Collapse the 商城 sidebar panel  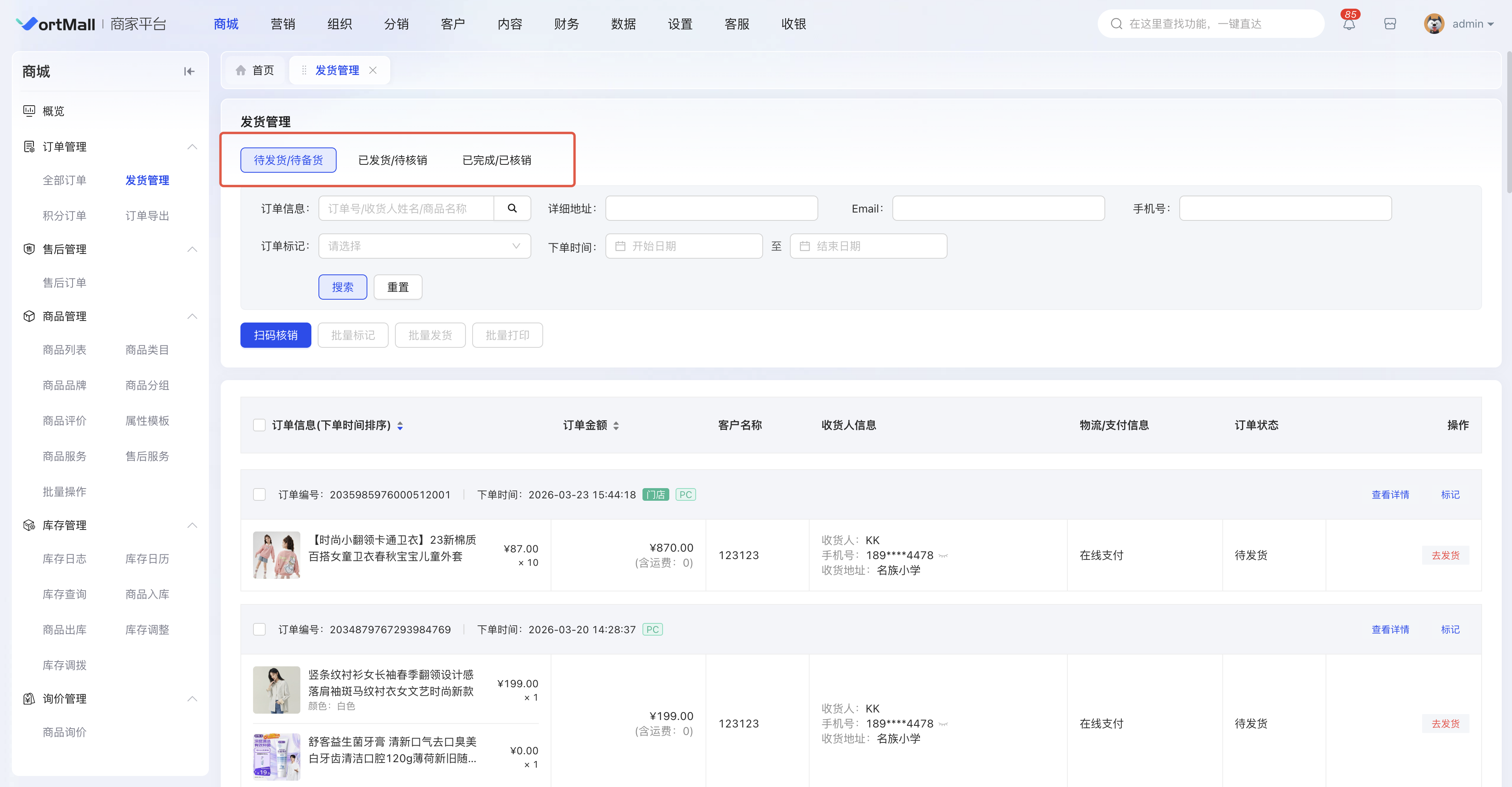click(x=189, y=71)
